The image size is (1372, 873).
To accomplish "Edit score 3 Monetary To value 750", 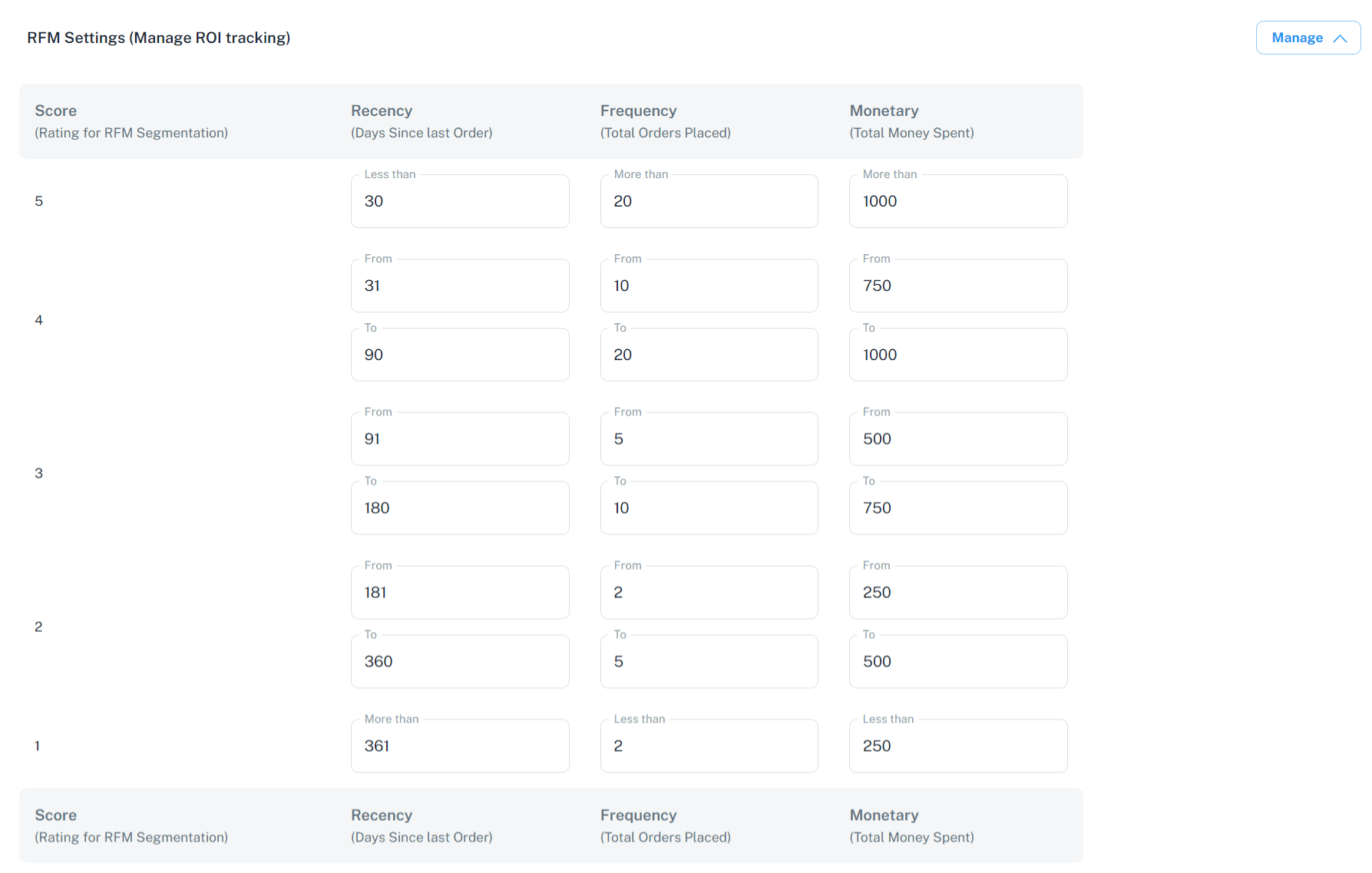I will (x=958, y=508).
